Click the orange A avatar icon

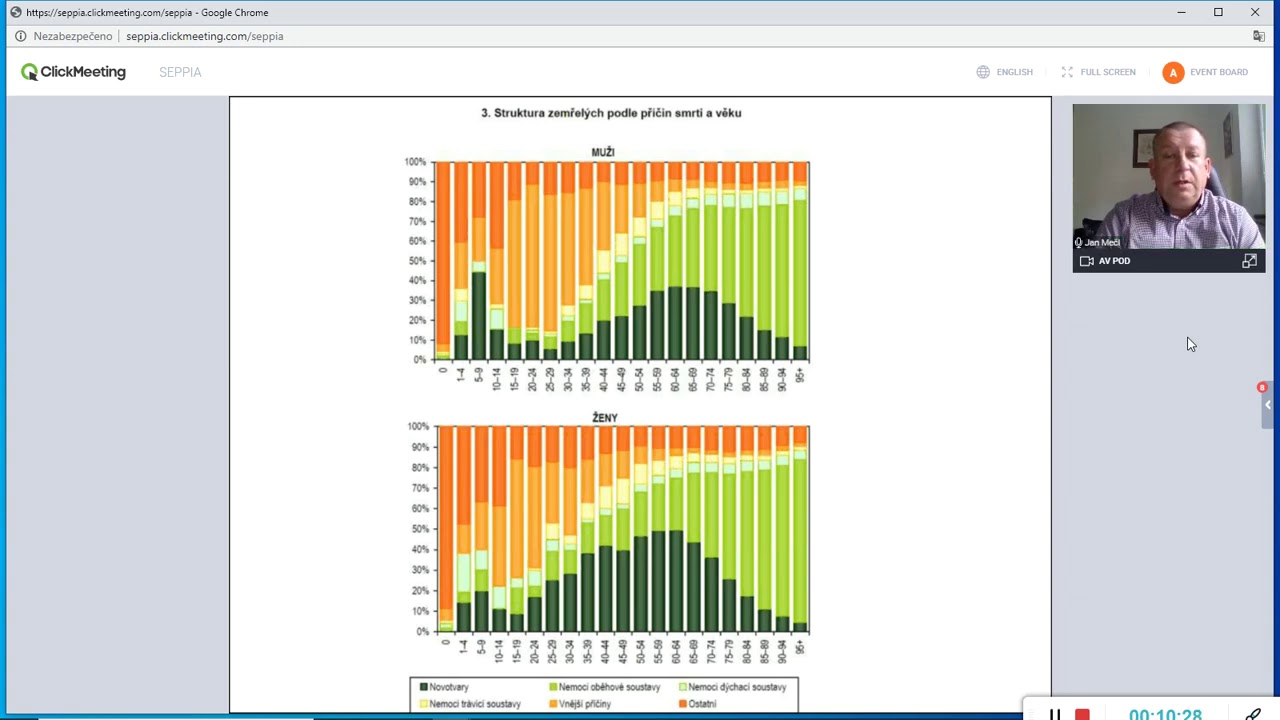click(x=1173, y=72)
